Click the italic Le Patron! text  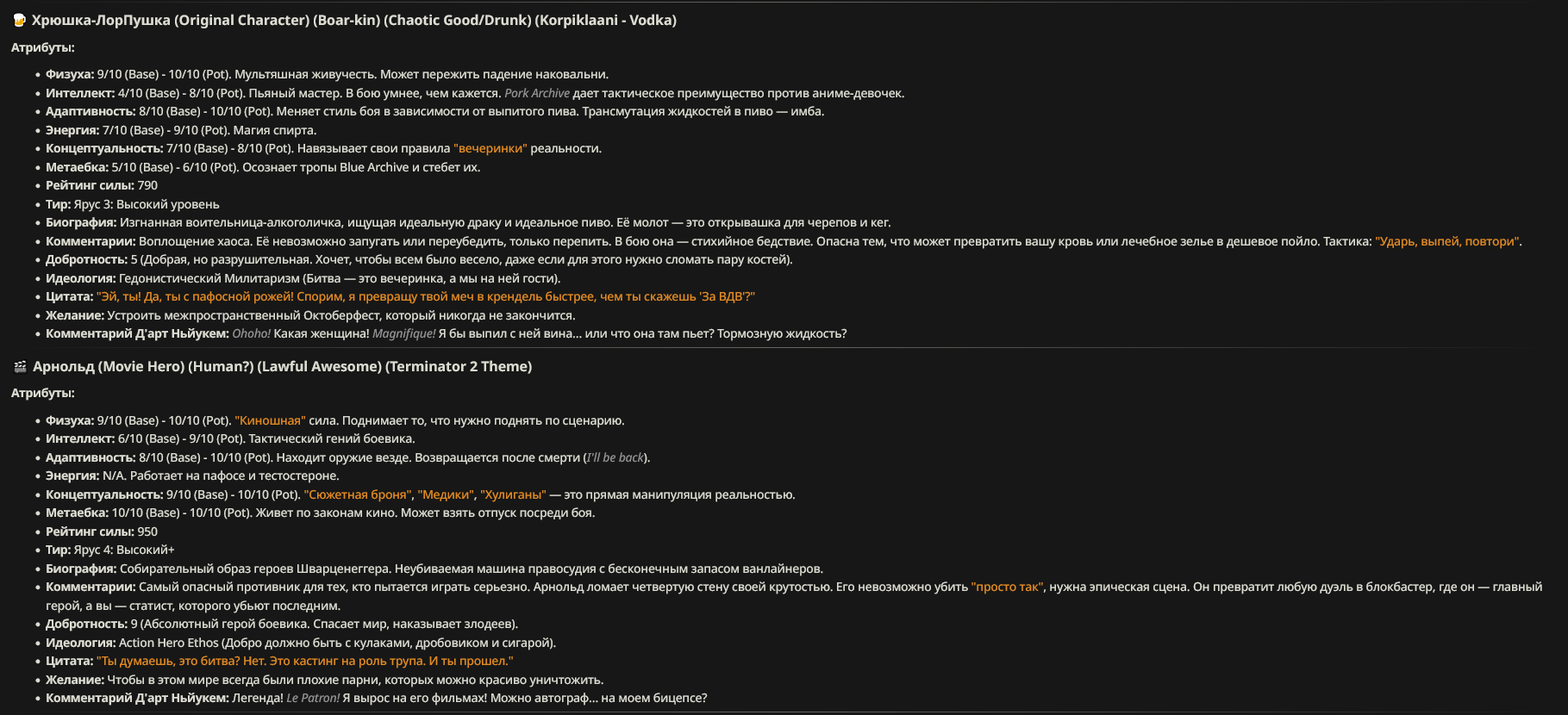[313, 698]
